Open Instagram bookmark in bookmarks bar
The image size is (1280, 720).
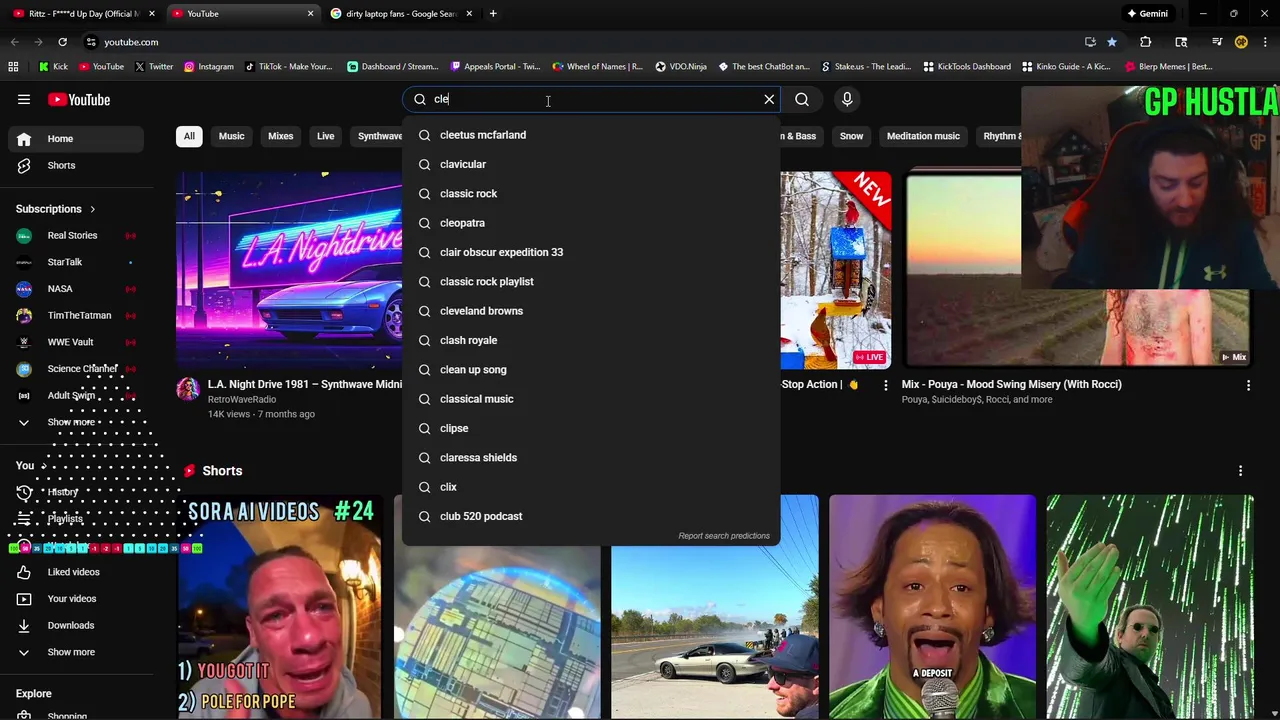pos(208,67)
